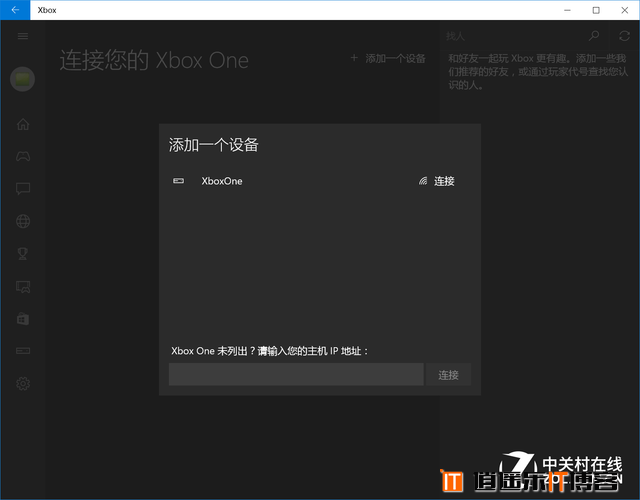Open the hamburger navigation menu

coord(23,36)
